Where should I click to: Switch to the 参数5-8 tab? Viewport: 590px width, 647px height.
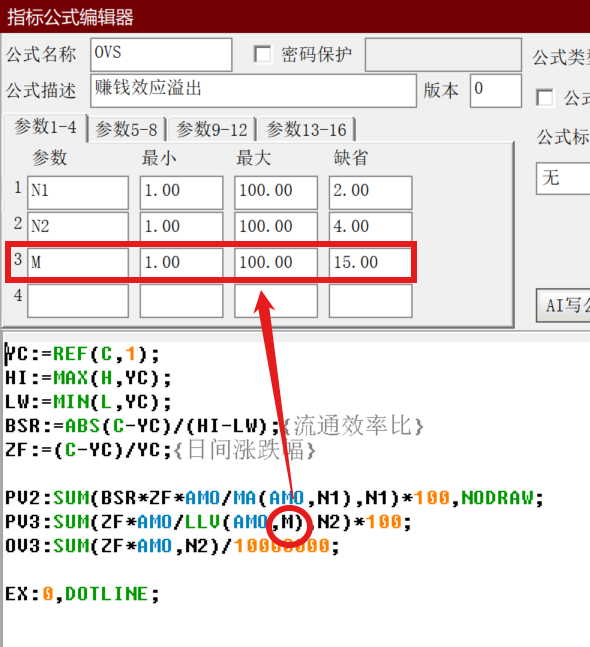tap(126, 130)
